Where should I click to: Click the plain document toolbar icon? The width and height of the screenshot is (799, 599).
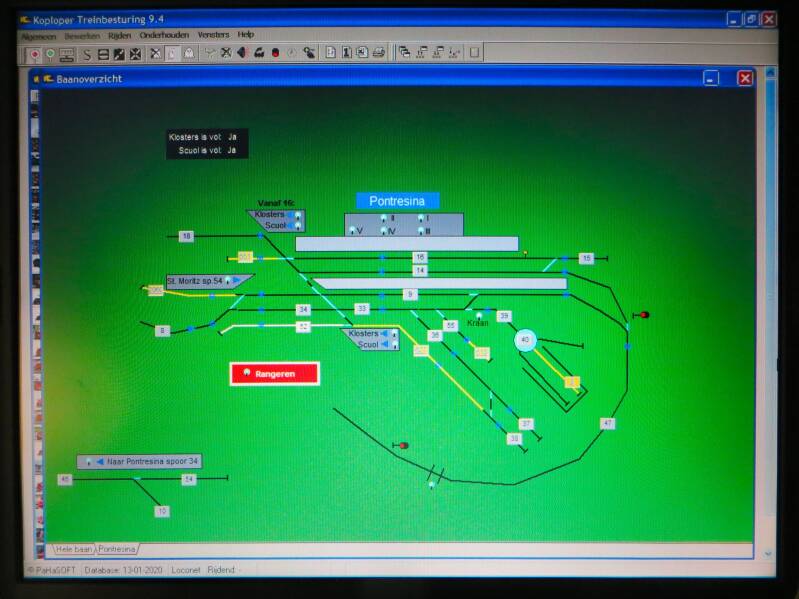click(331, 52)
